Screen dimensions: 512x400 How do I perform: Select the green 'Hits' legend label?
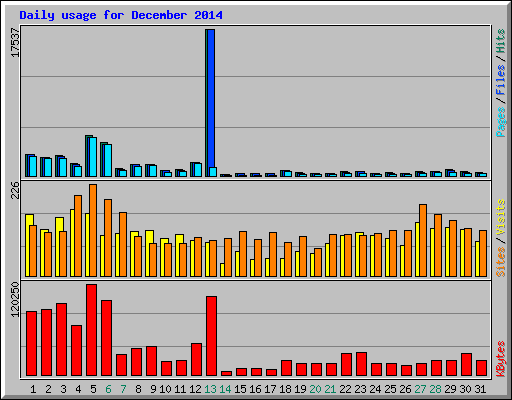pos(500,41)
